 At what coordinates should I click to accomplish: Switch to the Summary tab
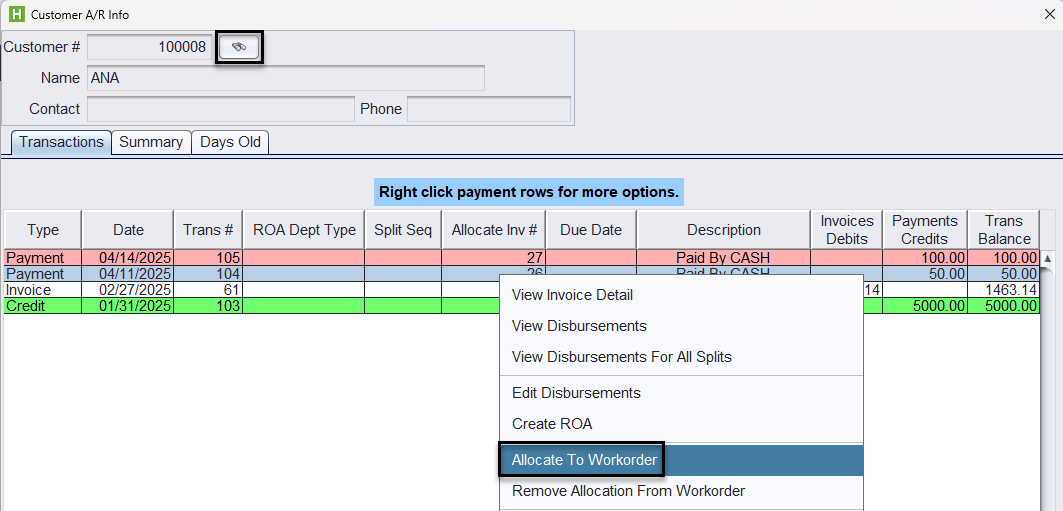tap(151, 142)
